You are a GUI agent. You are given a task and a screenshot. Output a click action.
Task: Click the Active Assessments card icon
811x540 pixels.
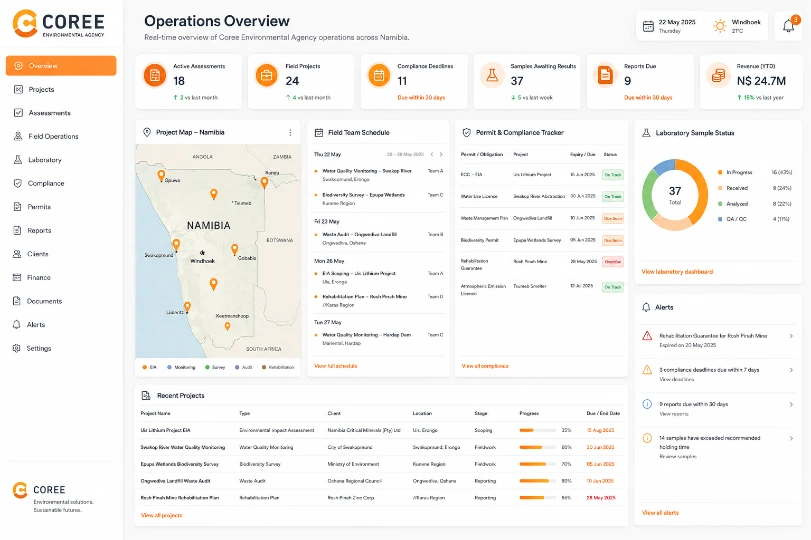pyautogui.click(x=154, y=76)
